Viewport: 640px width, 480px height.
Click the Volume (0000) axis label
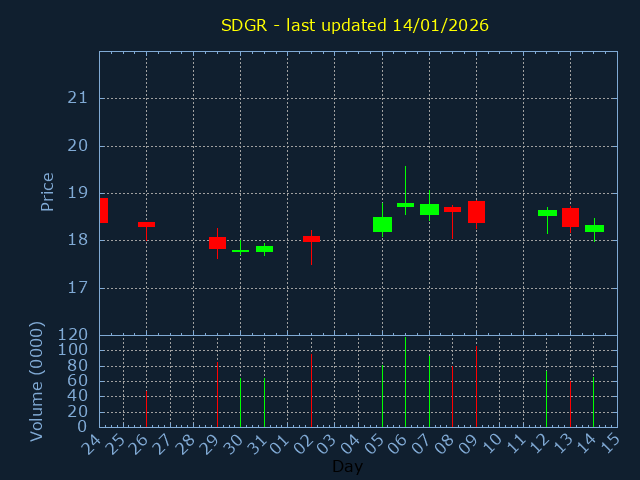pyautogui.click(x=37, y=381)
